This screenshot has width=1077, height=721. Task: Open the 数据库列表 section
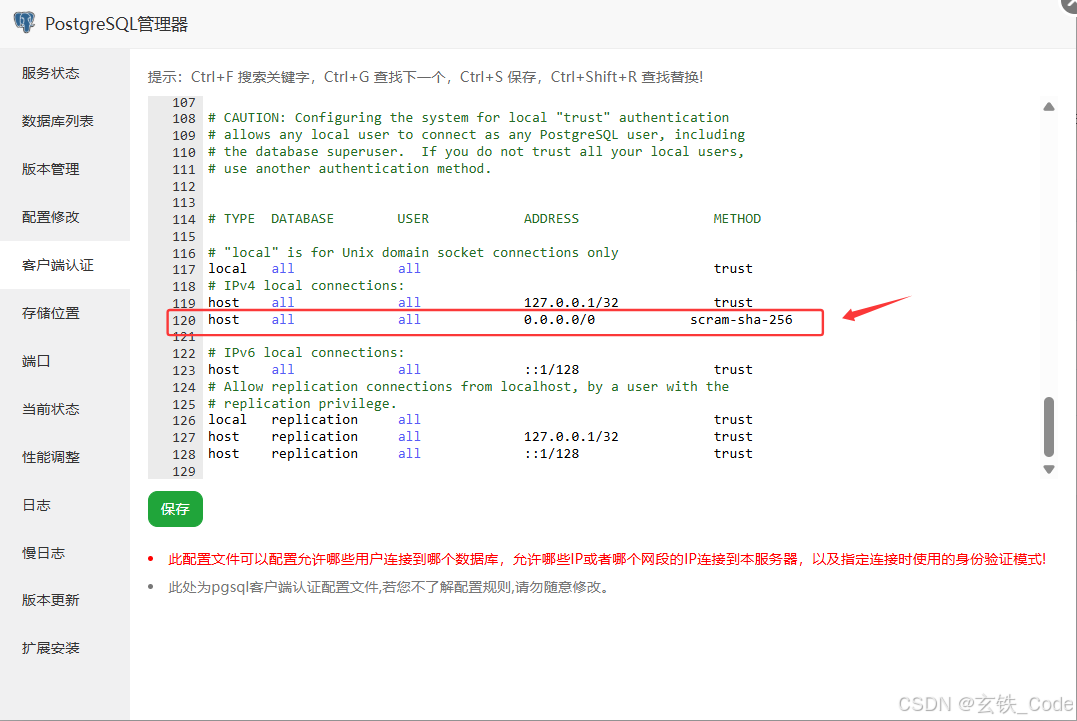[x=57, y=121]
